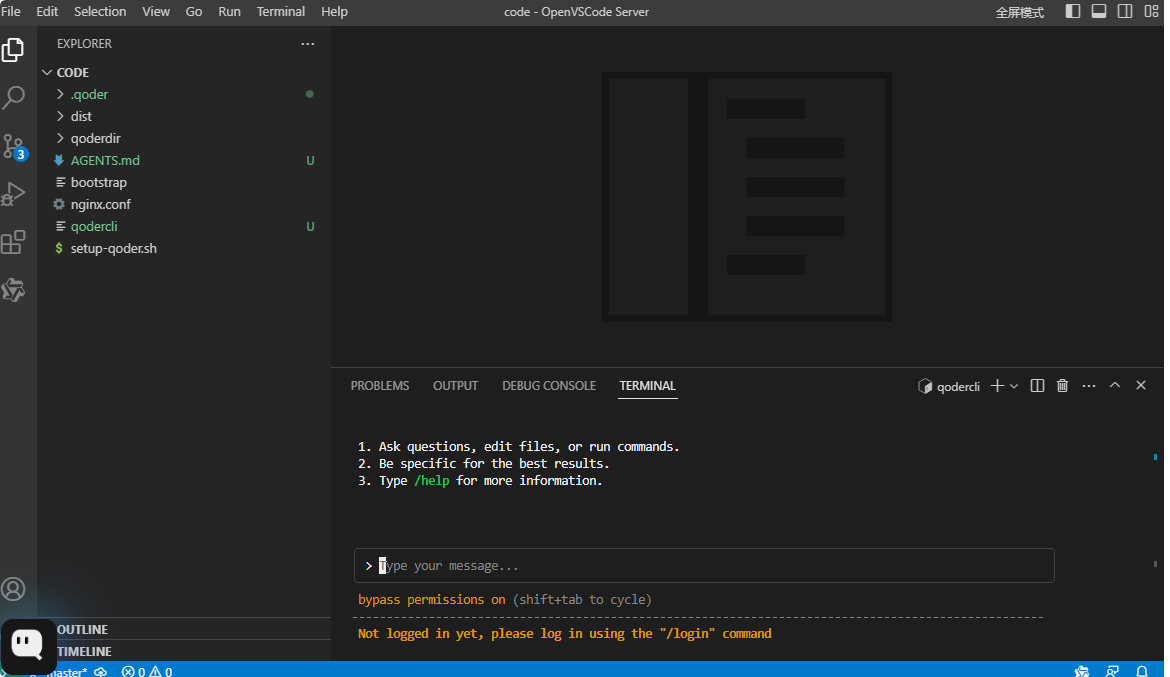Split the terminal pane
The height and width of the screenshot is (677, 1170).
pos(1037,386)
